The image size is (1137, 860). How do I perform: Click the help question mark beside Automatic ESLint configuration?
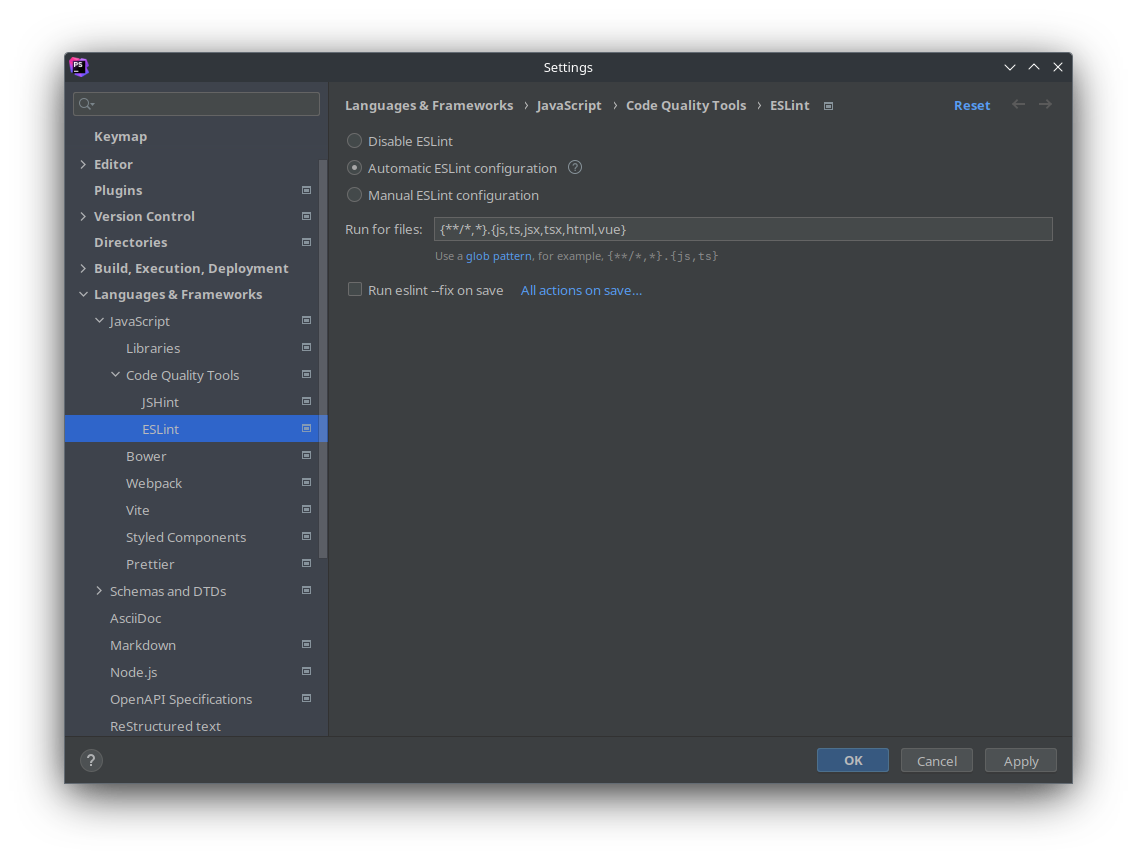coord(575,168)
